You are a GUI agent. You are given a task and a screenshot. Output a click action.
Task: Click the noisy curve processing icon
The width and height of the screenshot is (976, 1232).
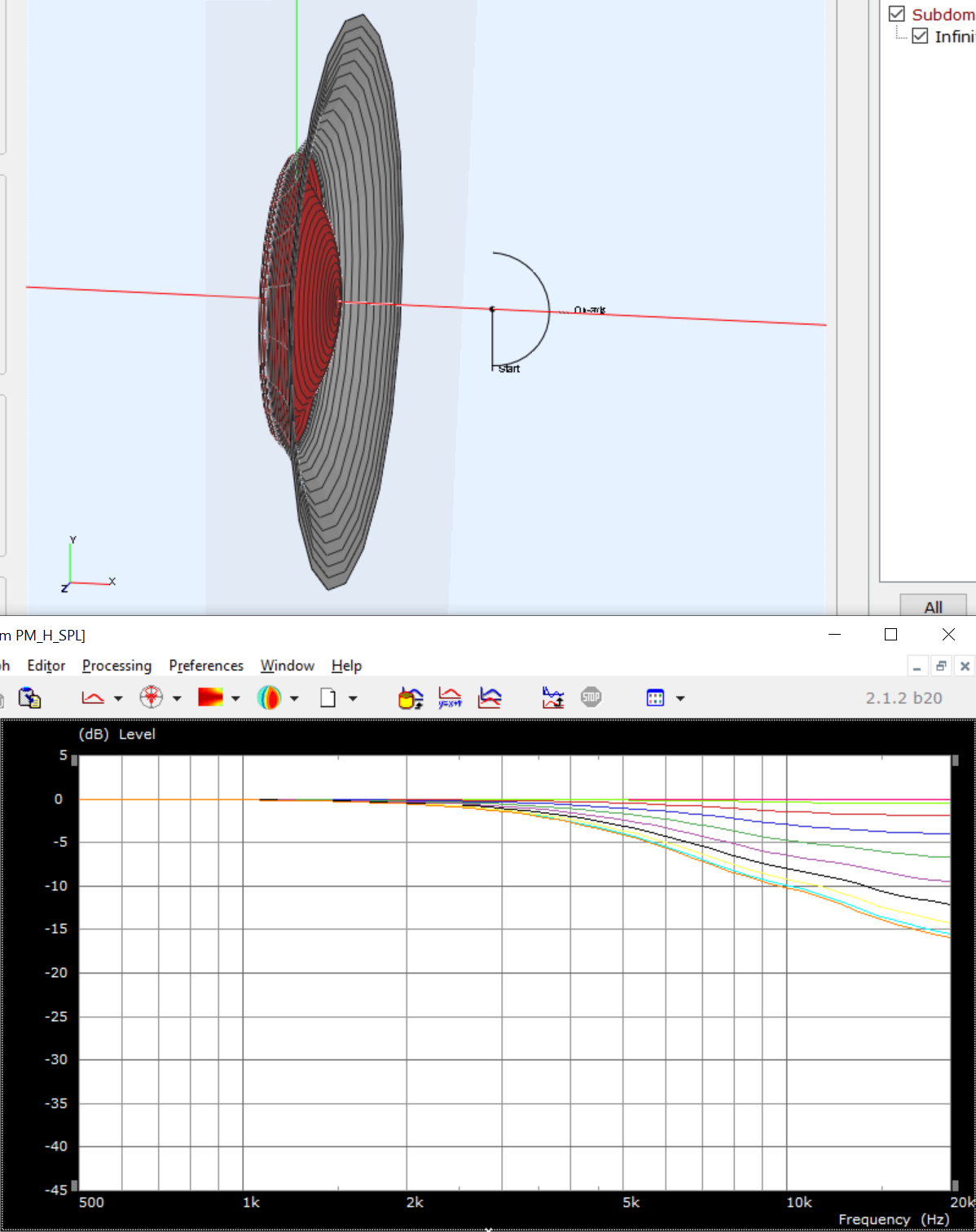click(553, 698)
